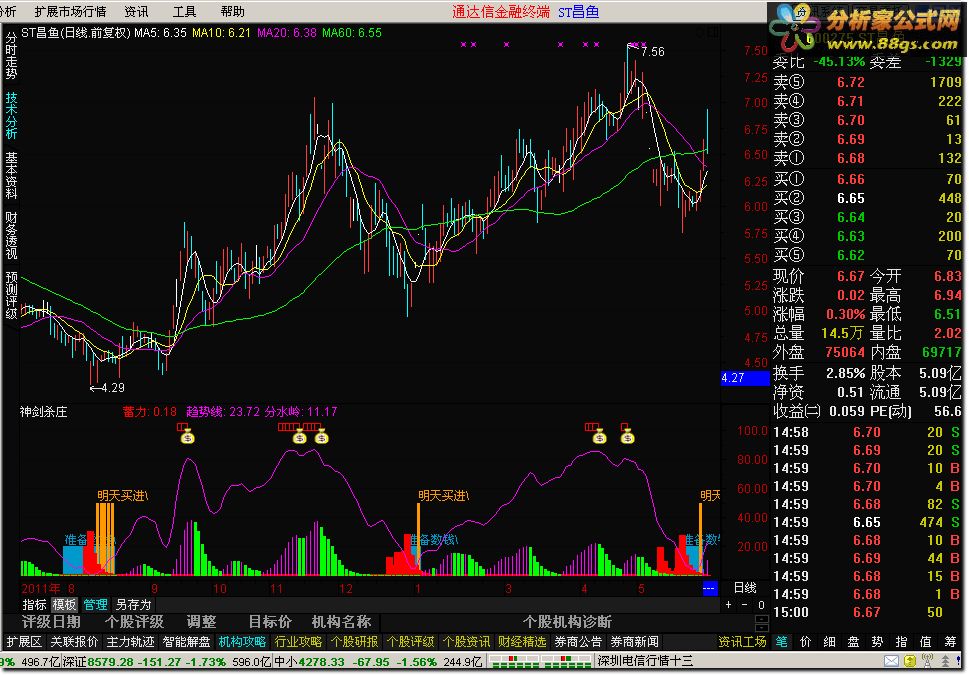
Task: Click the MA60: 6.55 label in chart header
Action: tap(352, 33)
